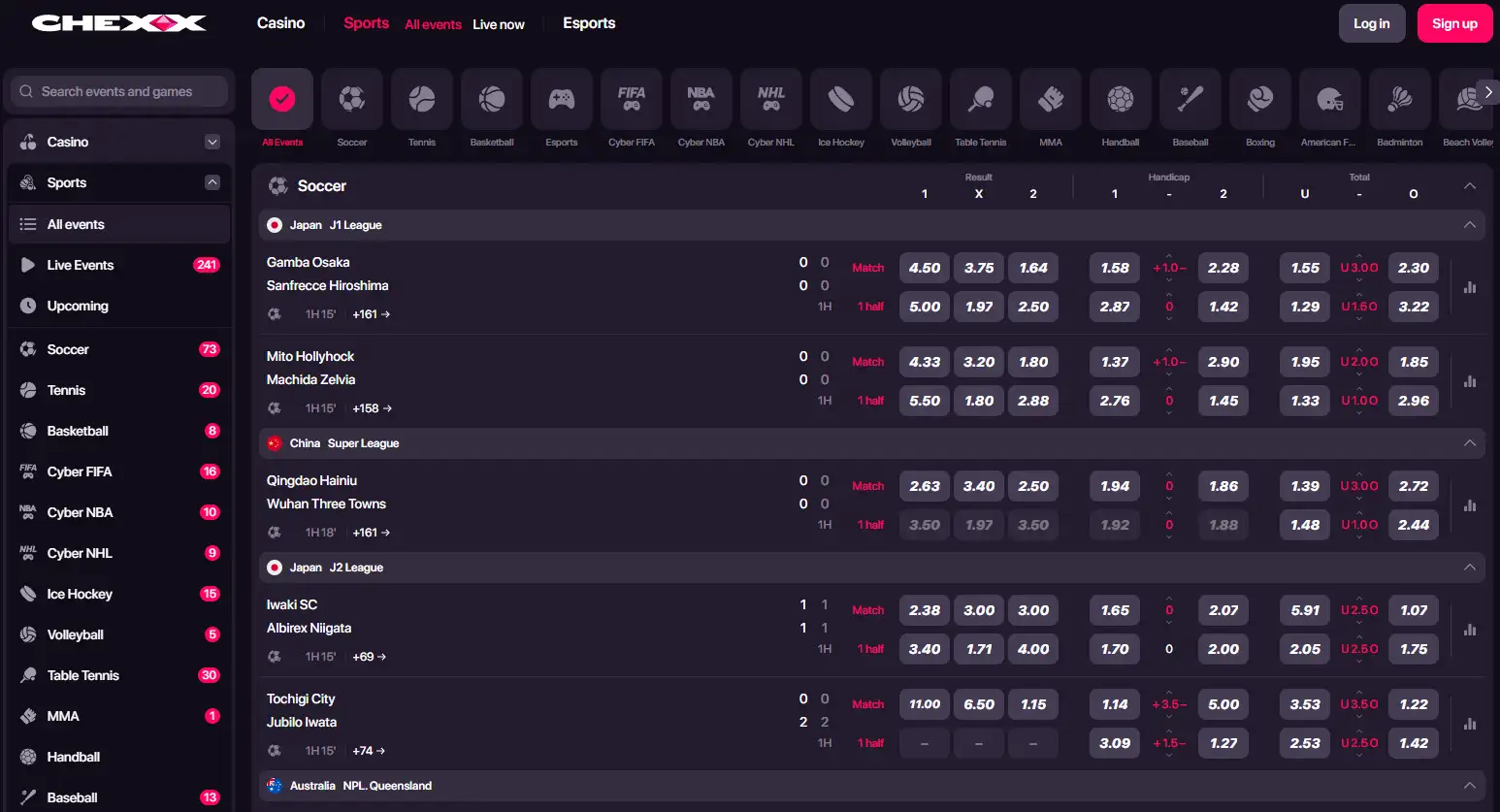Open Upcoming in sidebar
The width and height of the screenshot is (1500, 812).
119,306
